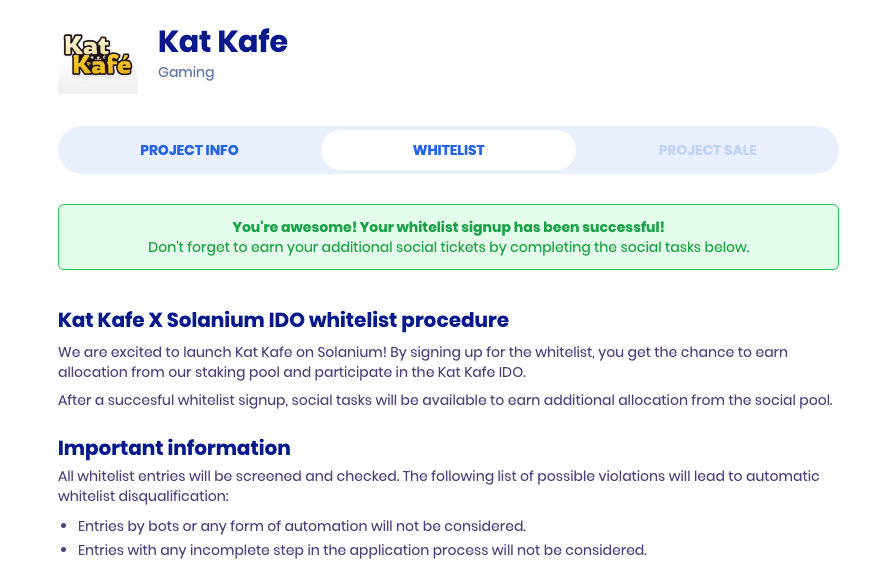Click the social tickets reminder text
This screenshot has width=890, height=580.
pyautogui.click(x=448, y=247)
